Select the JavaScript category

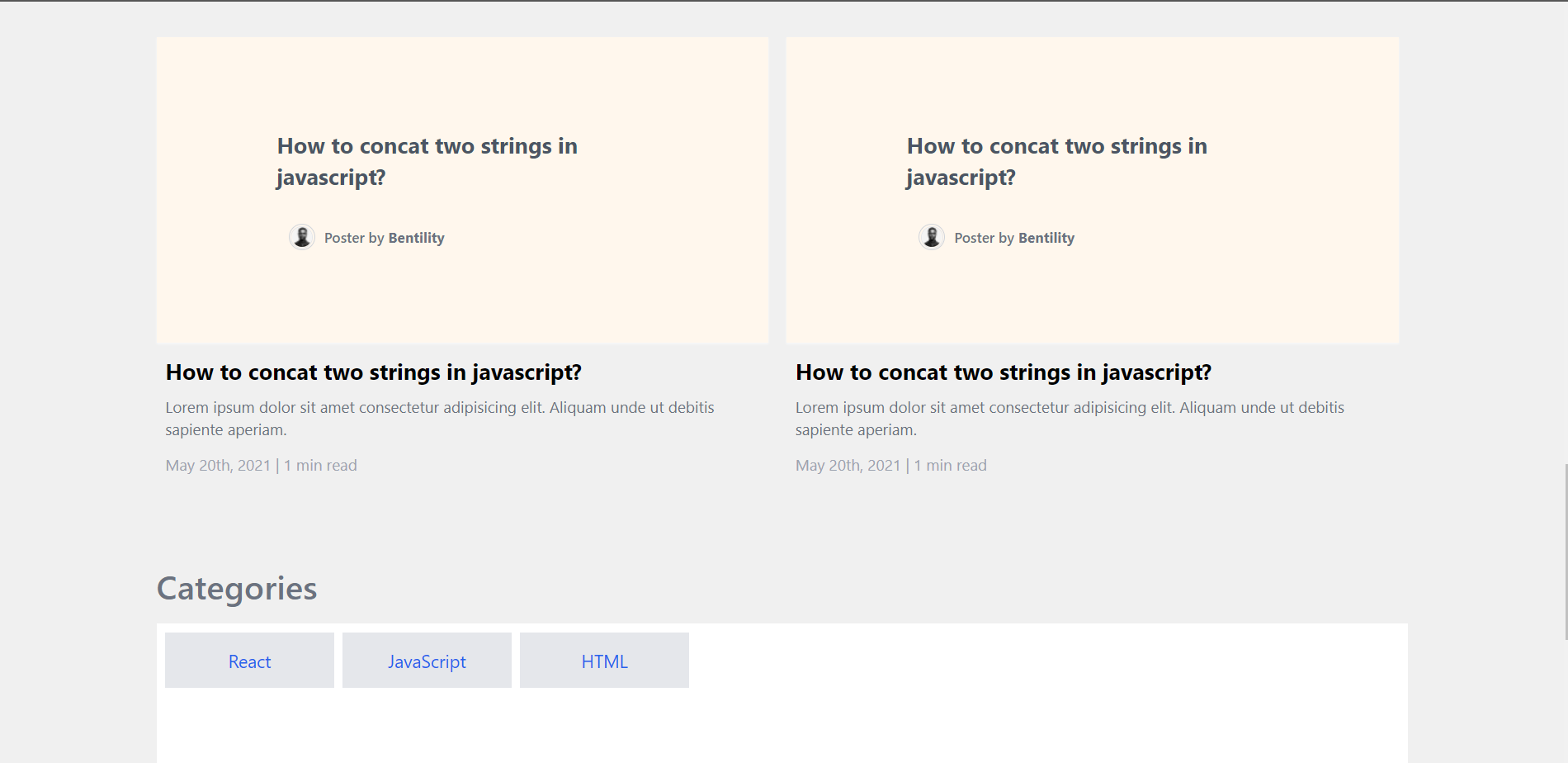point(427,661)
